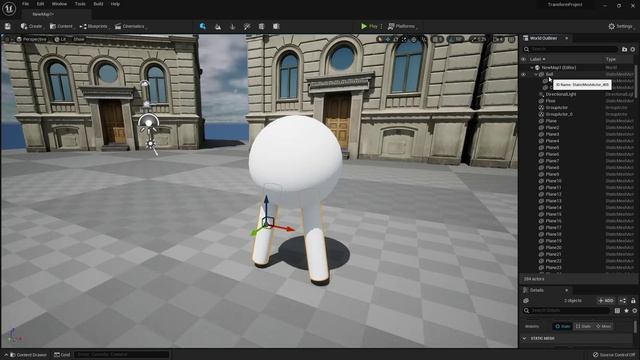This screenshot has width=640, height=360.
Task: Select DirectionalLight in the outliner
Action: (x=560, y=94)
